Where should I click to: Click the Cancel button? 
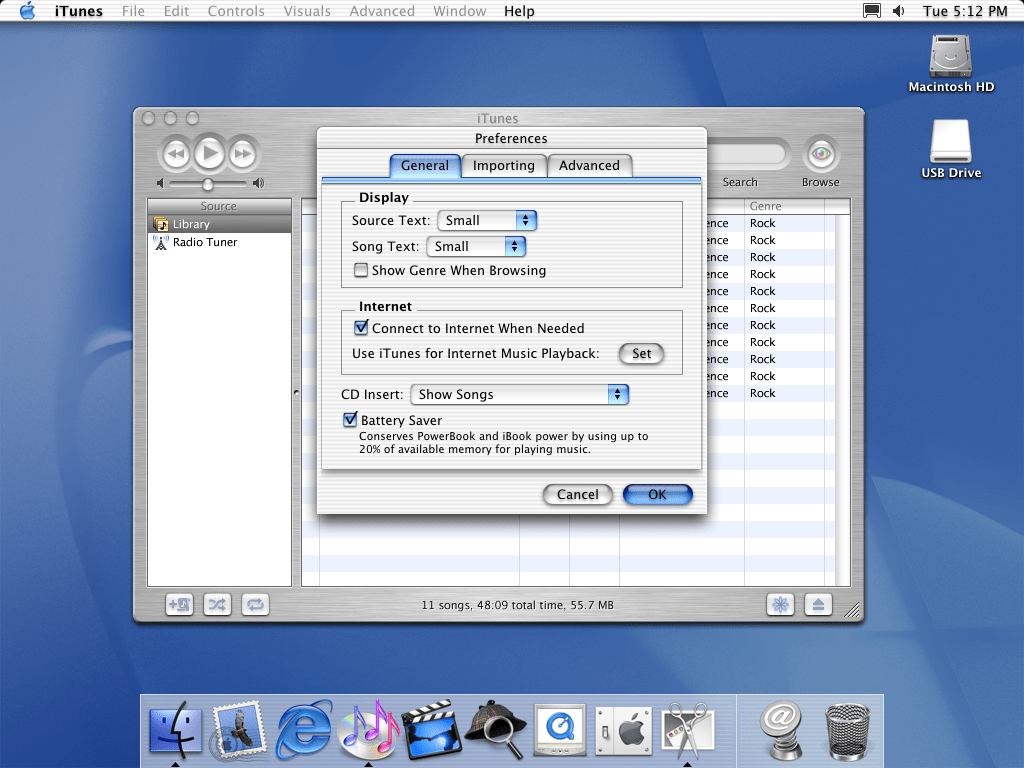[x=577, y=494]
